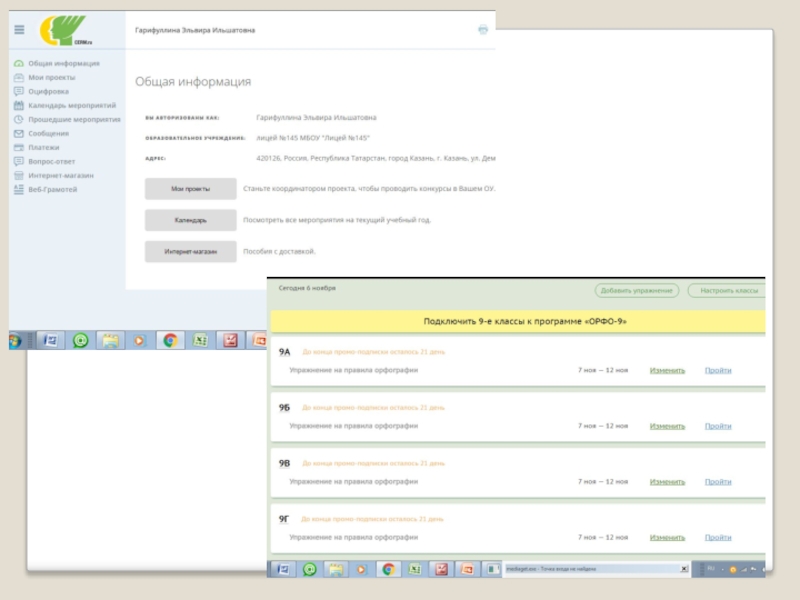Open Word in the top window taskbar
Image resolution: width=800 pixels, height=600 pixels.
pyautogui.click(x=50, y=340)
